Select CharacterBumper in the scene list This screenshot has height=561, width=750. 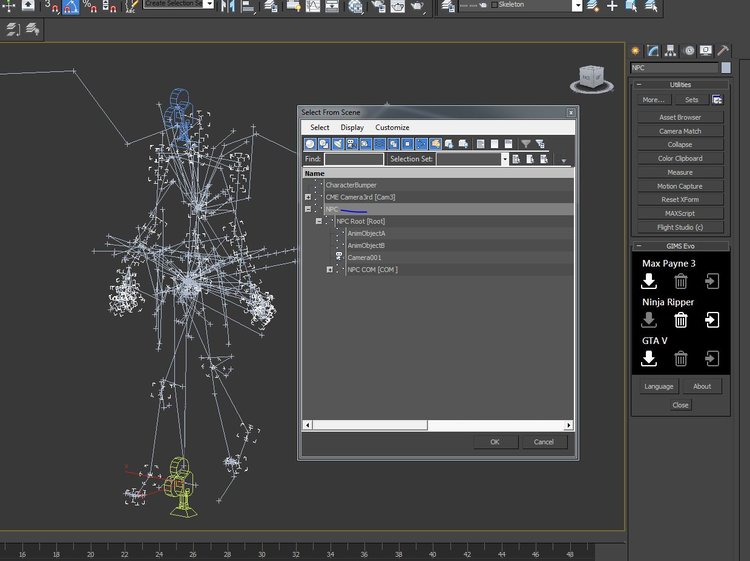(351, 185)
